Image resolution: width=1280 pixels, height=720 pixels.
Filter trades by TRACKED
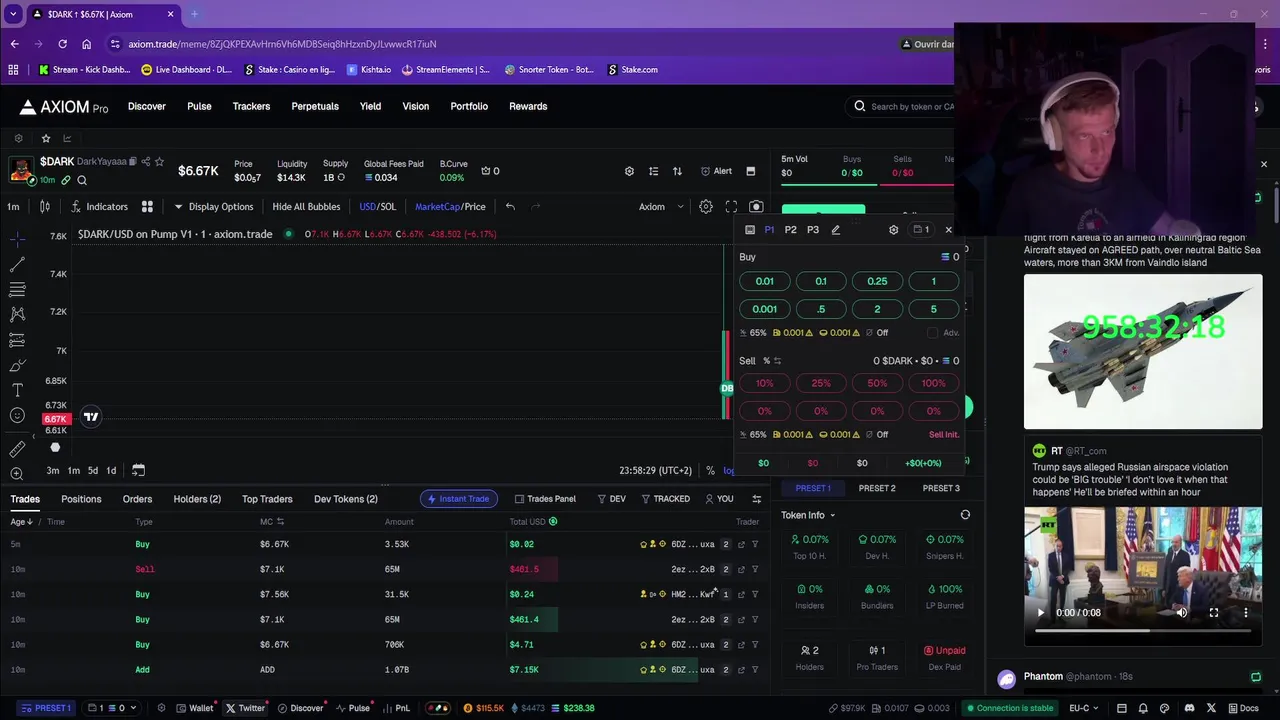coord(665,499)
